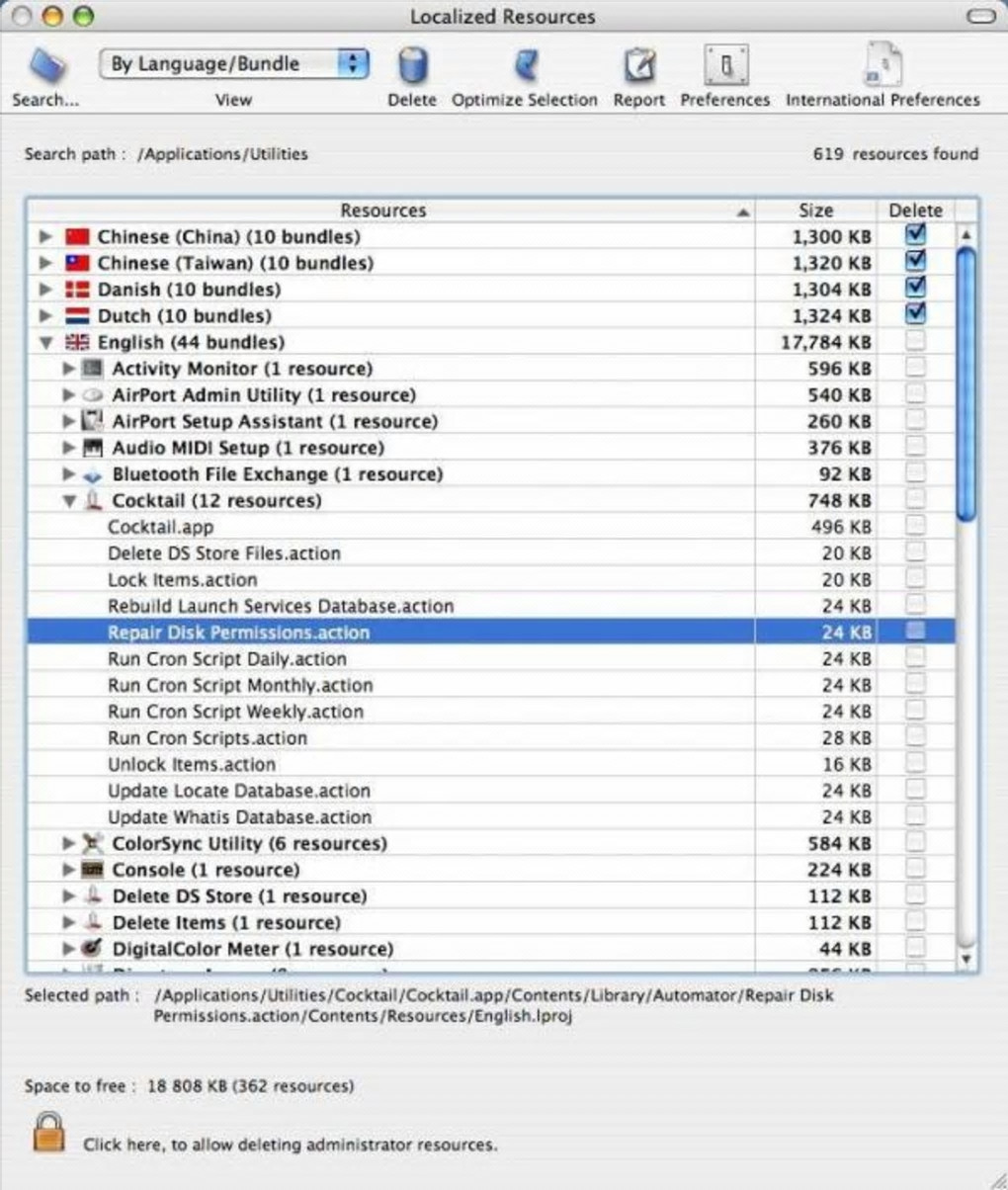Click '17,784 KB' size value
This screenshot has width=1008, height=1190.
(826, 343)
